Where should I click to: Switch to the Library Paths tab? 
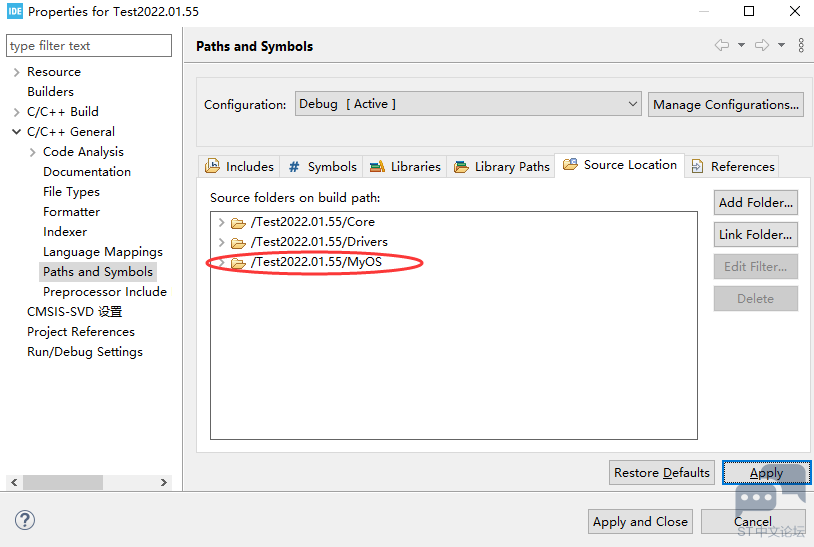point(502,167)
